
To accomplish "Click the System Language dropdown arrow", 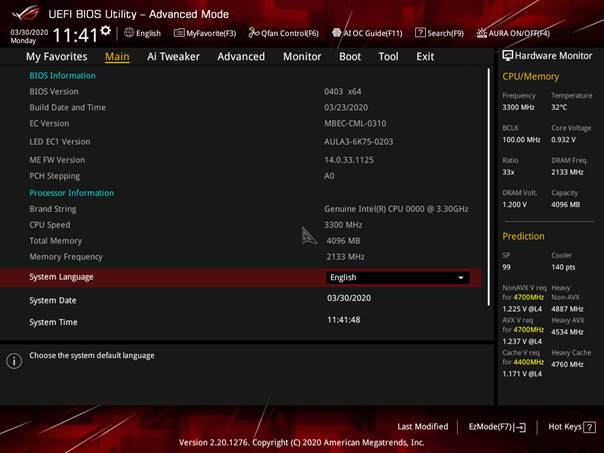I will tap(461, 278).
